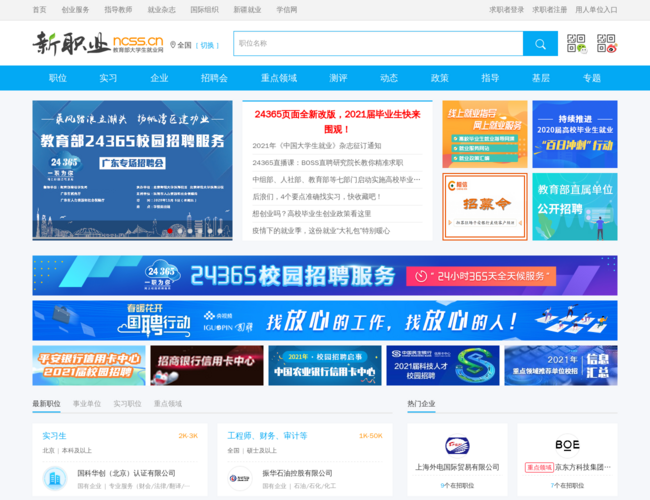Open 国际组织 top link
The width and height of the screenshot is (650, 500).
click(x=204, y=10)
